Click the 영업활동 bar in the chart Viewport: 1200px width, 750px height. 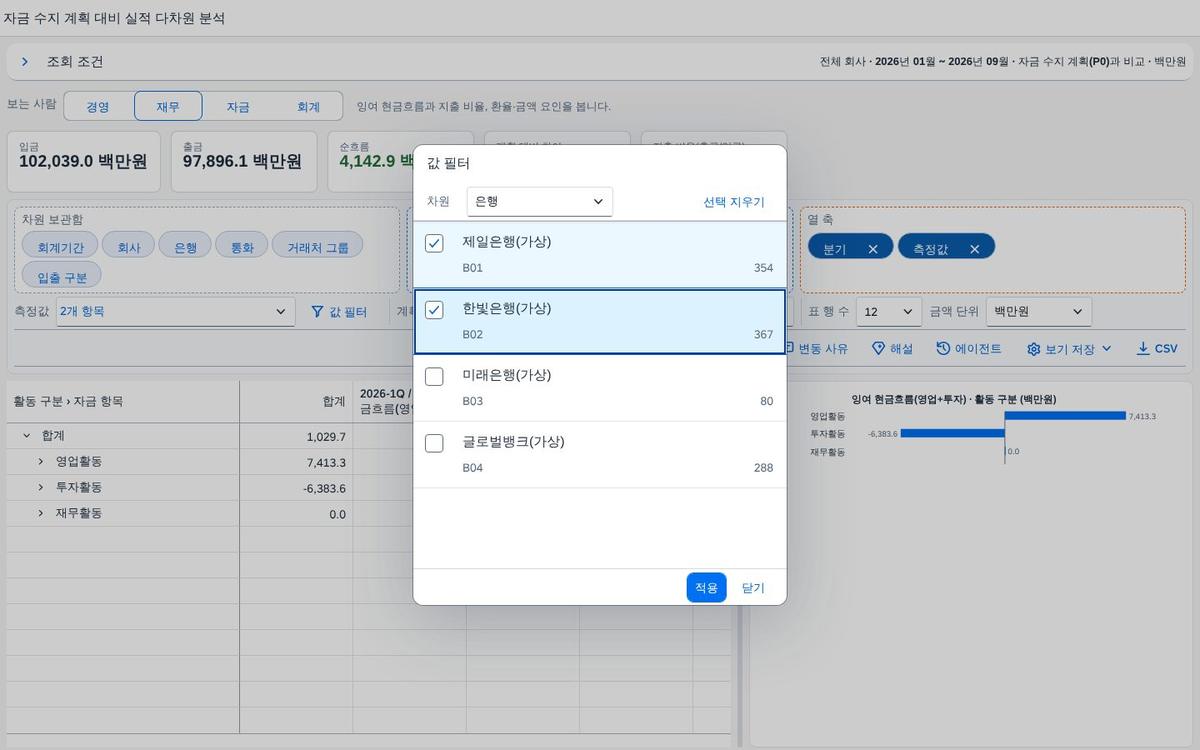[x=1065, y=416]
